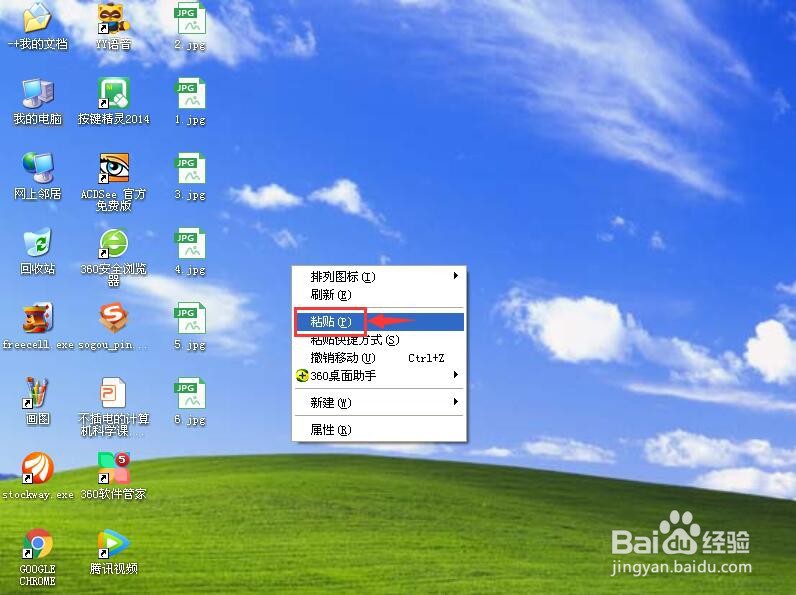Expand arrow next to 360桌面助手
Image resolution: width=796 pixels, height=595 pixels.
455,375
